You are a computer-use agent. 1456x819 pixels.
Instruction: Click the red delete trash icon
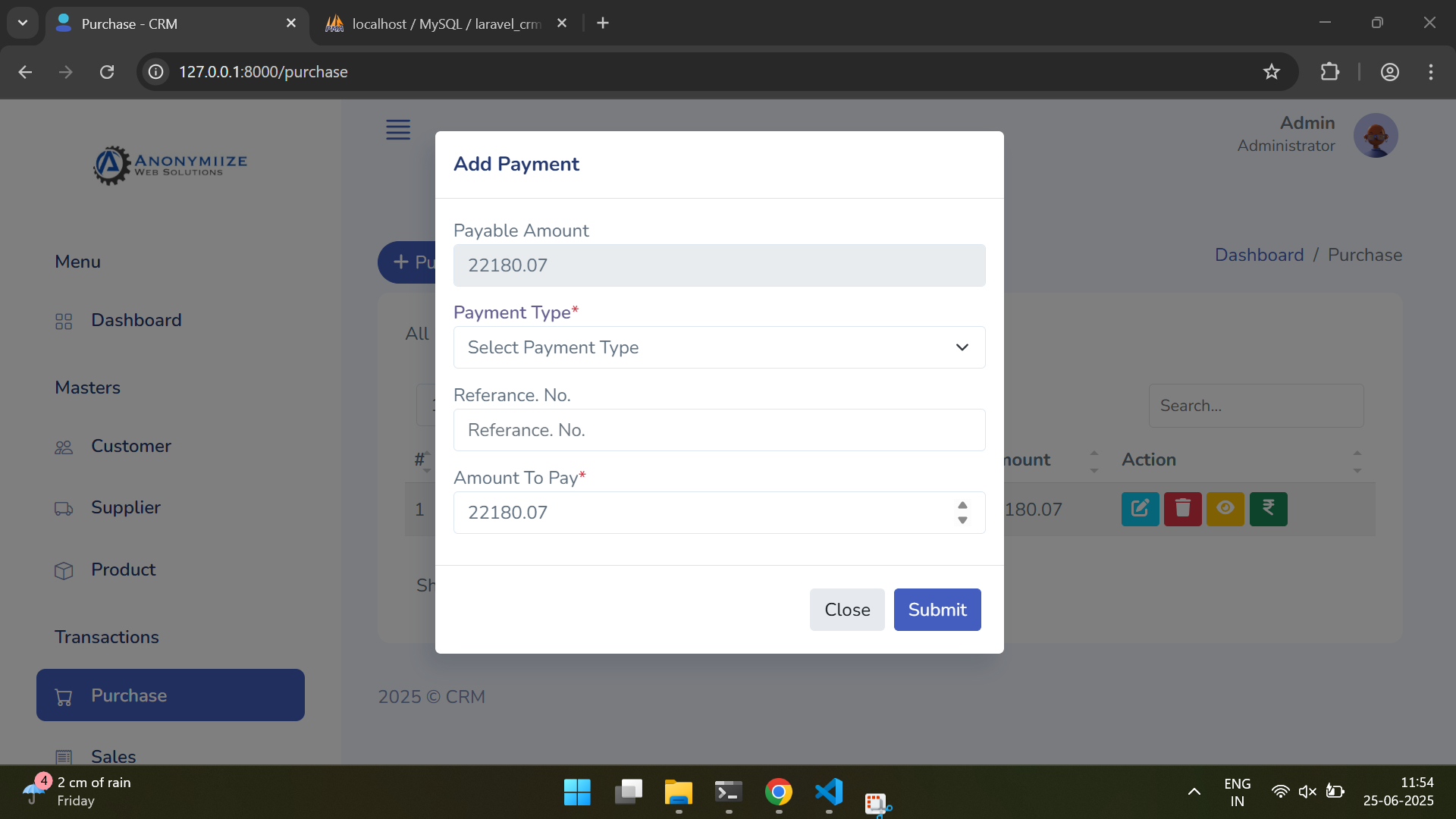(1182, 509)
